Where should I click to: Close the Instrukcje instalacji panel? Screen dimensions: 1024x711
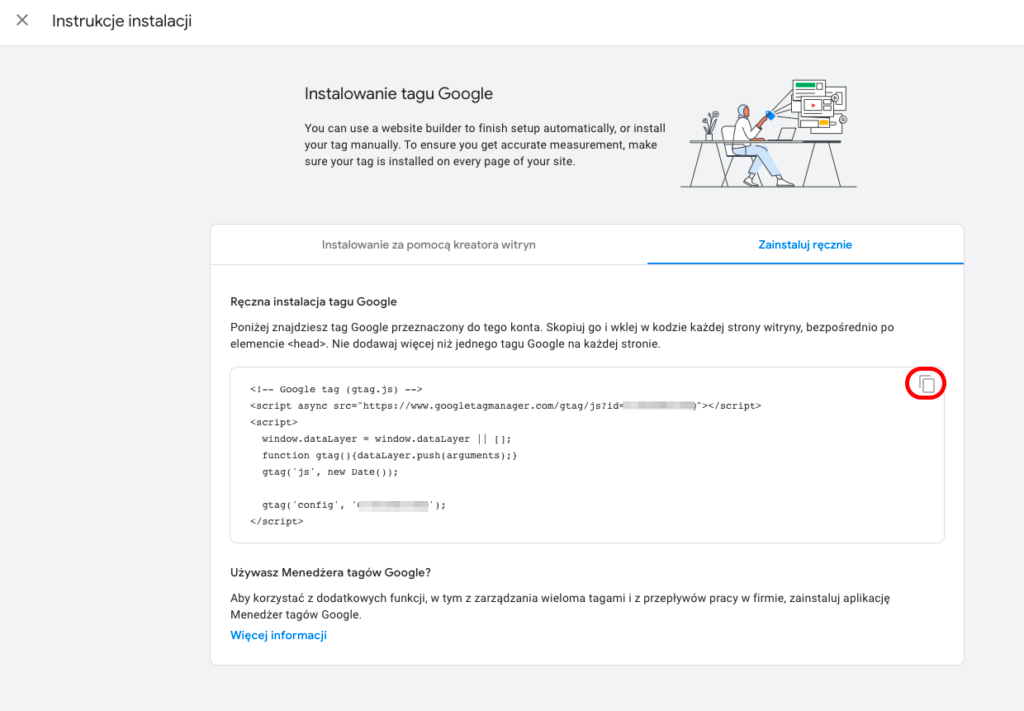click(x=22, y=21)
